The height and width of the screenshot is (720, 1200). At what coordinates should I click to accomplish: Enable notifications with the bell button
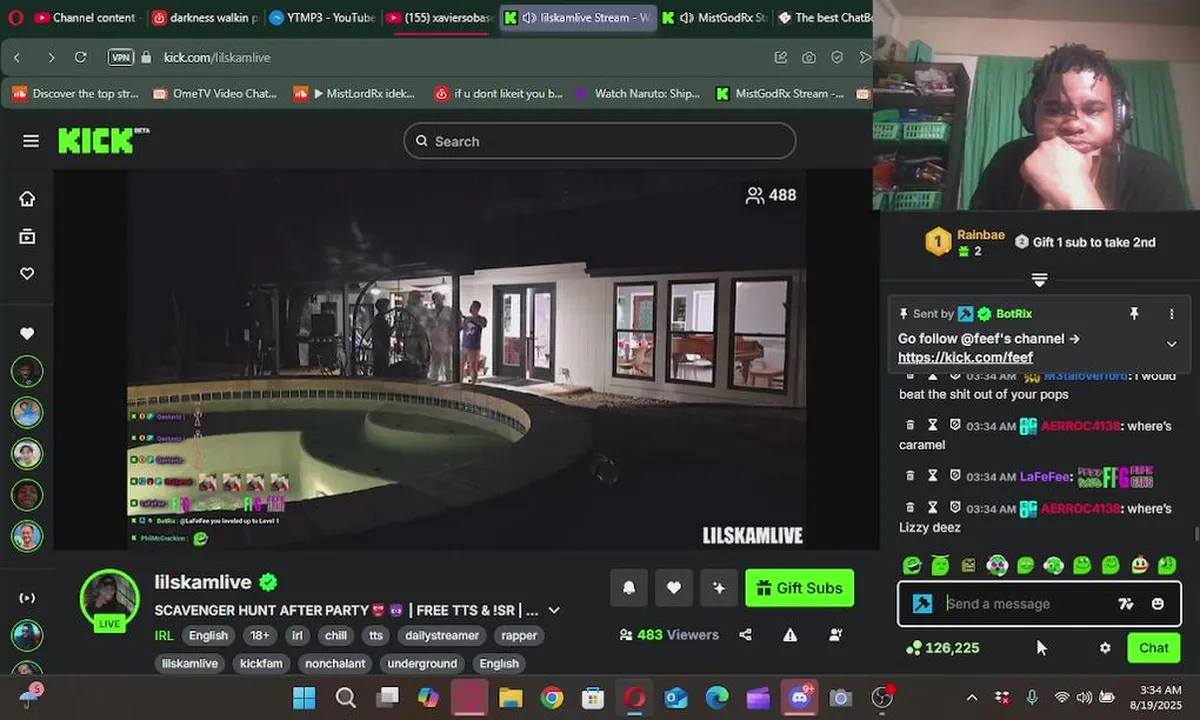point(629,588)
